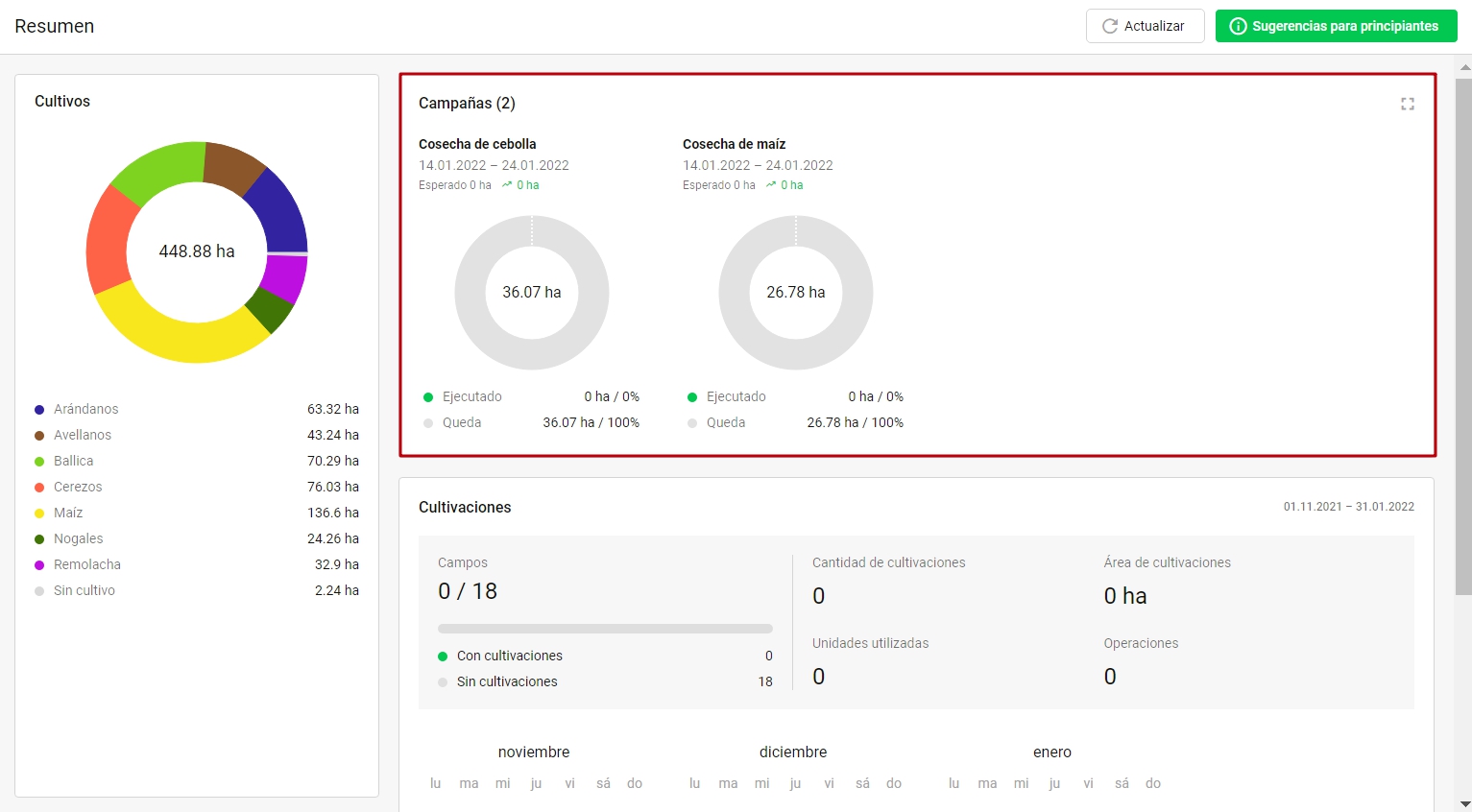Click the green Ejecutado dot under Cosecha de cebolla

(x=428, y=397)
